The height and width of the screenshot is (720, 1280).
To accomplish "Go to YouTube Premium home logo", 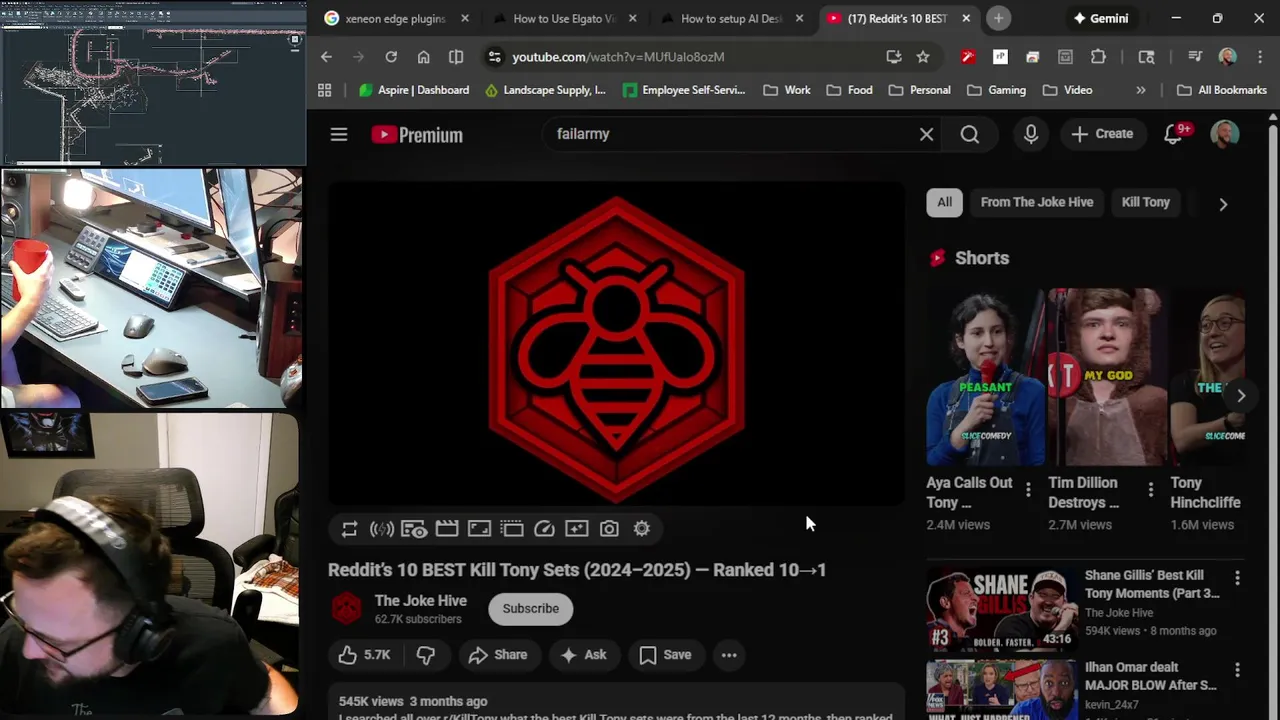I will pyautogui.click(x=417, y=135).
